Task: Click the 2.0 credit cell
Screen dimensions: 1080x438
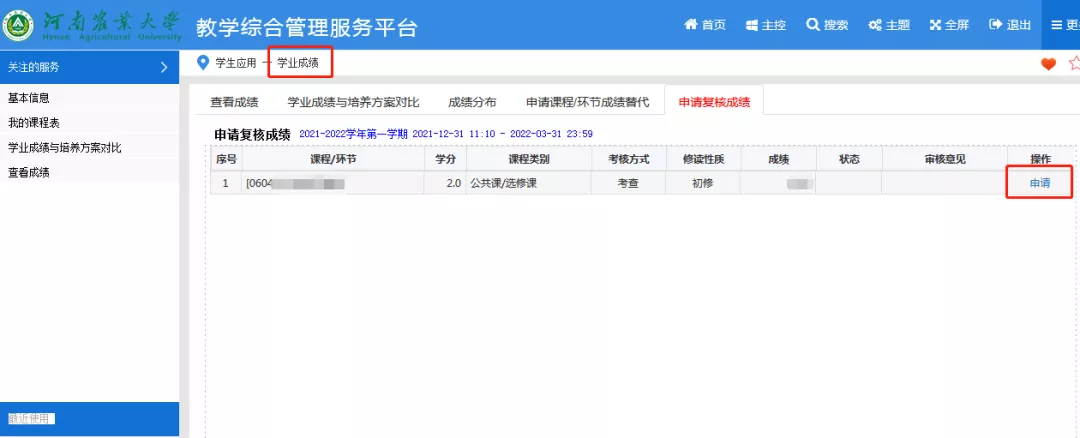Action: (x=445, y=183)
